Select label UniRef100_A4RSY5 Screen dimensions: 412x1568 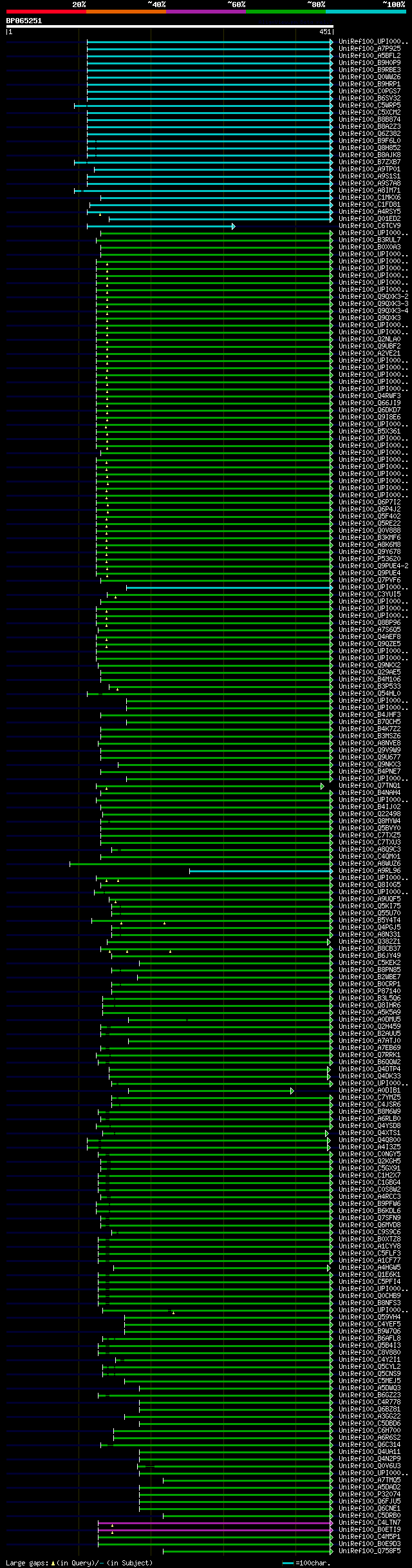370,212
